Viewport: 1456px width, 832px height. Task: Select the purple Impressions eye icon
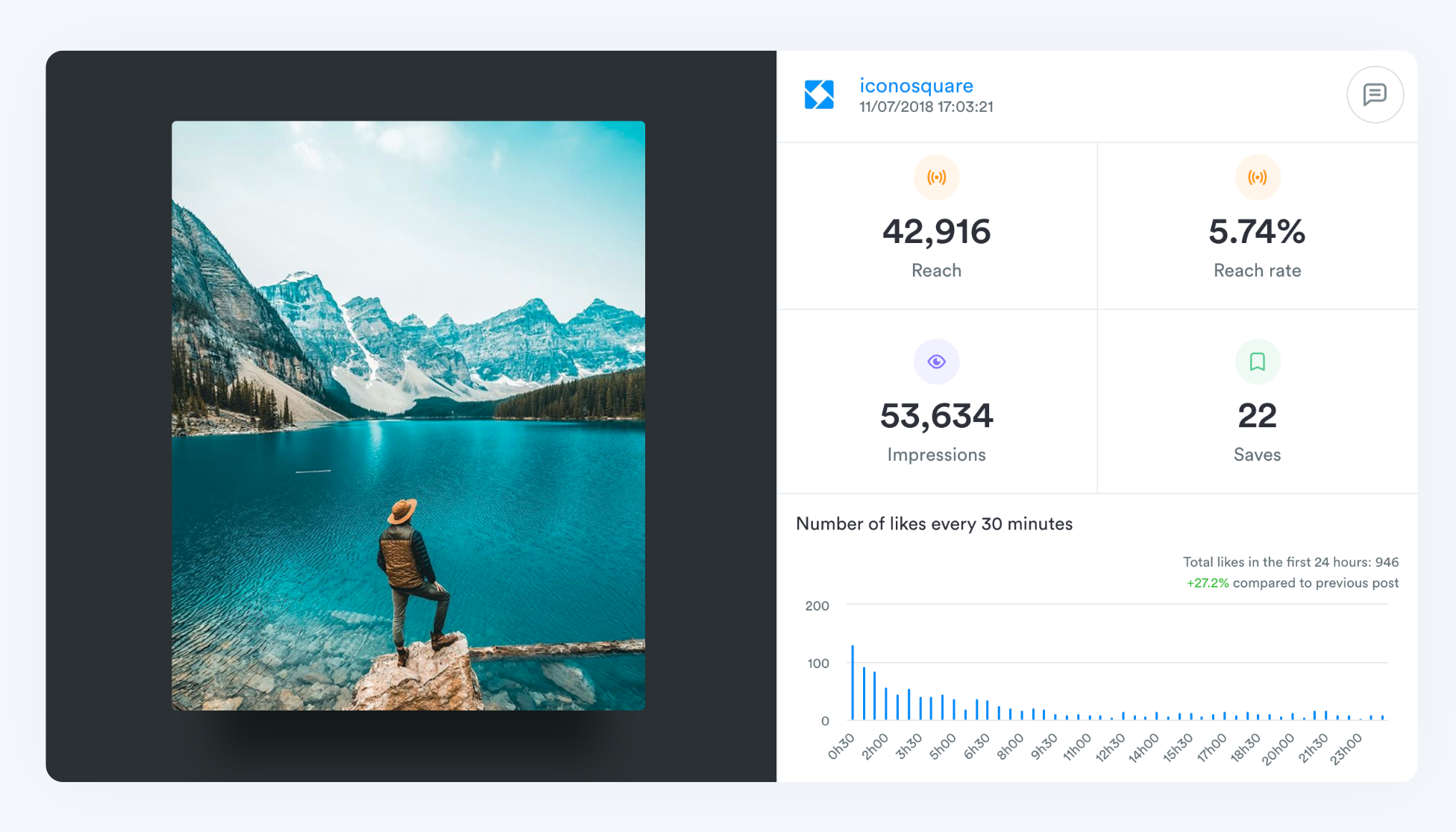[937, 362]
